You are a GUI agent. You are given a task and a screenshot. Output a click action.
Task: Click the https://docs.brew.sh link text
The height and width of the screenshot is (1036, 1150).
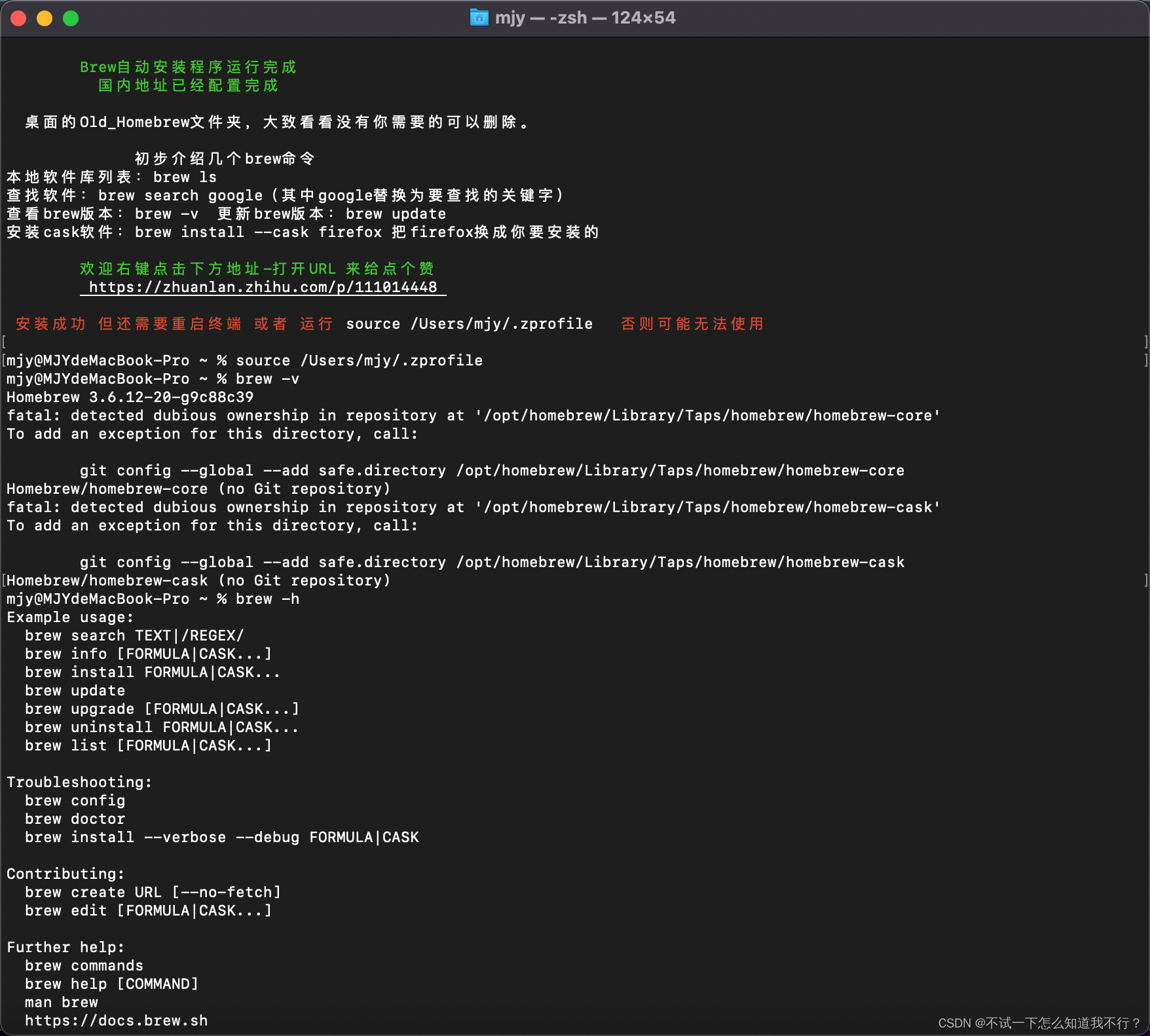click(x=117, y=1021)
